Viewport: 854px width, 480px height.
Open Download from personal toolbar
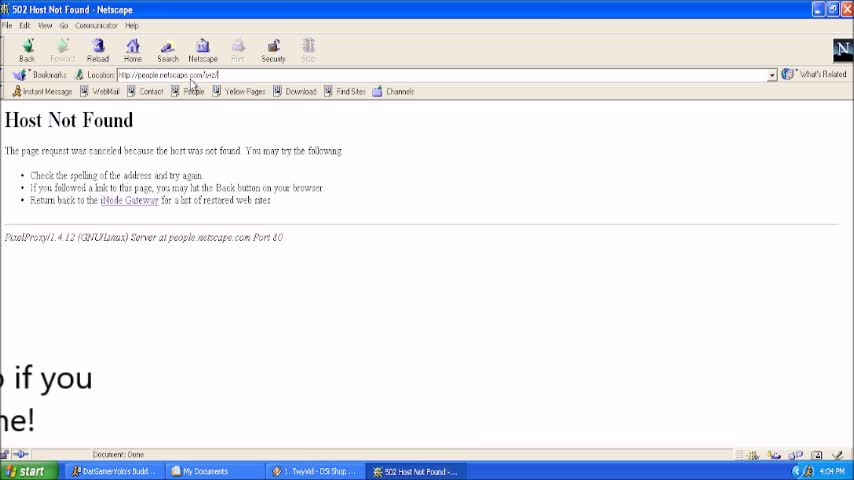(x=295, y=92)
